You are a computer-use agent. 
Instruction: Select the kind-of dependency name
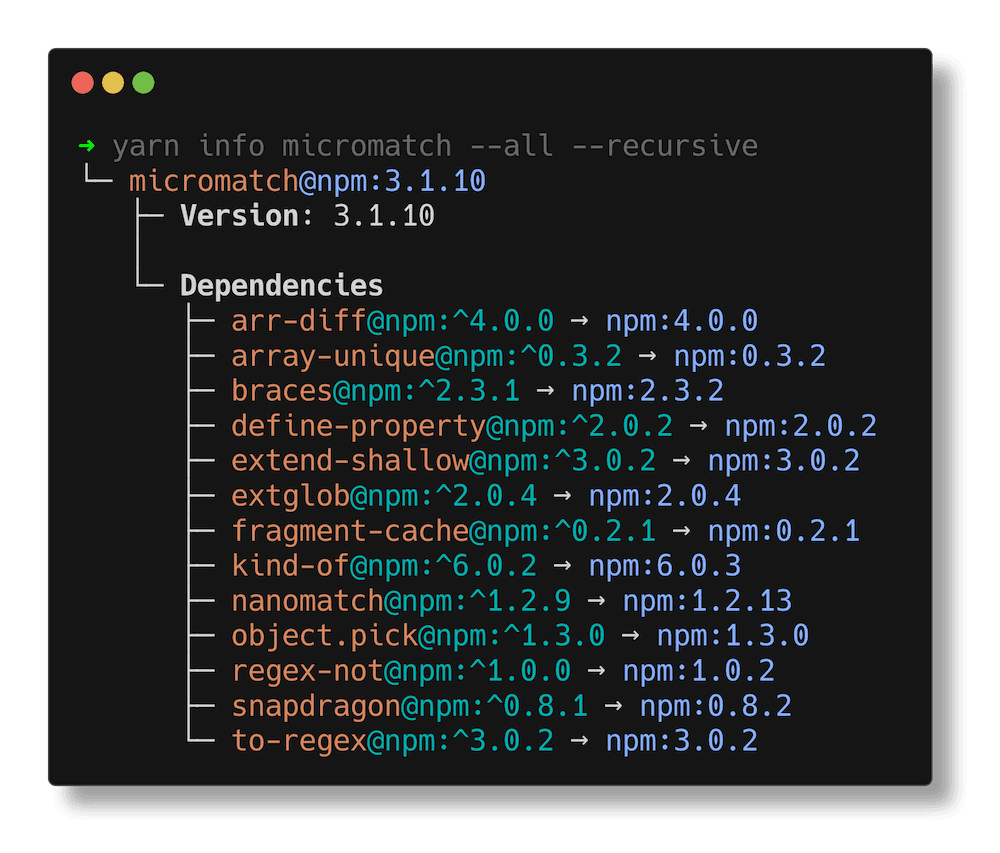tap(290, 566)
